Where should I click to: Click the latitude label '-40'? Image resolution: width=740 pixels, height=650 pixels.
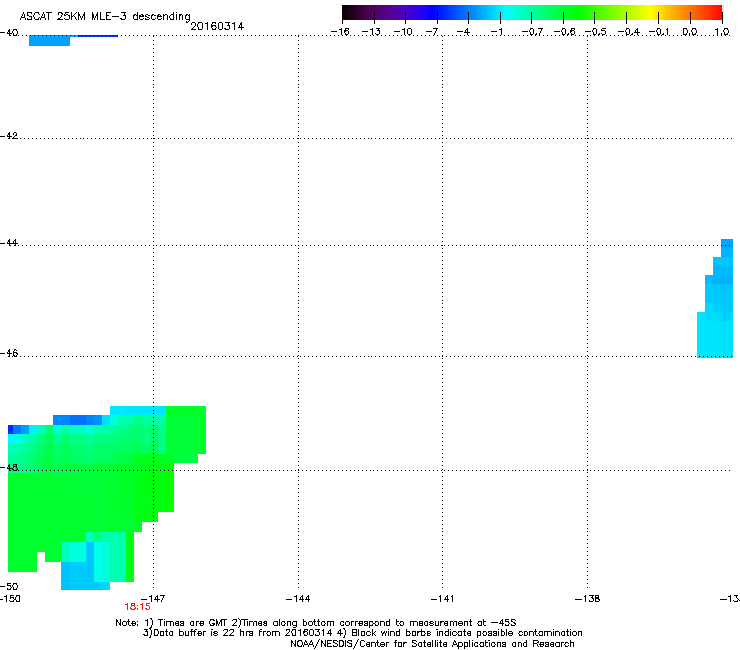point(9,33)
